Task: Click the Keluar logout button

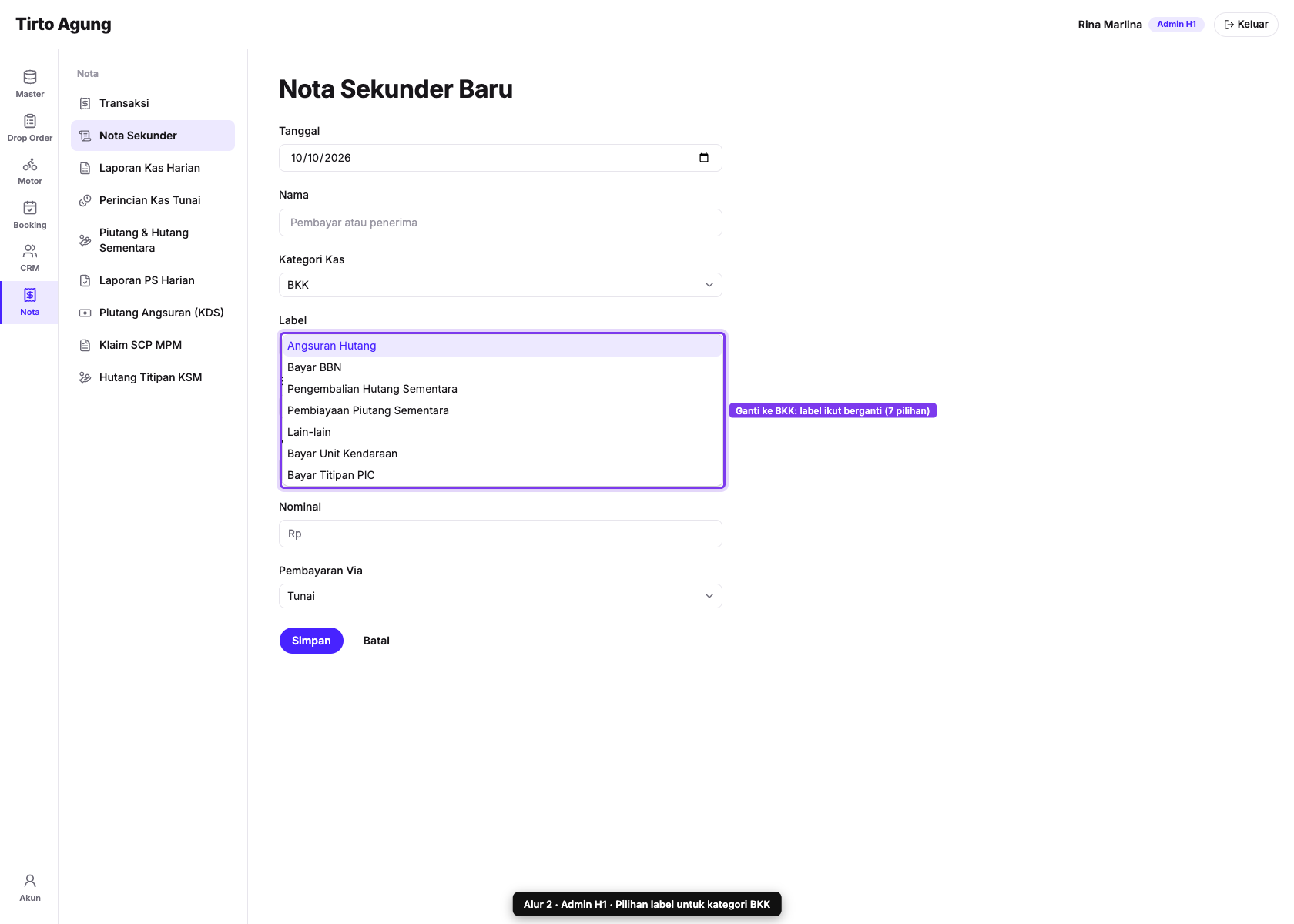Action: click(x=1246, y=25)
